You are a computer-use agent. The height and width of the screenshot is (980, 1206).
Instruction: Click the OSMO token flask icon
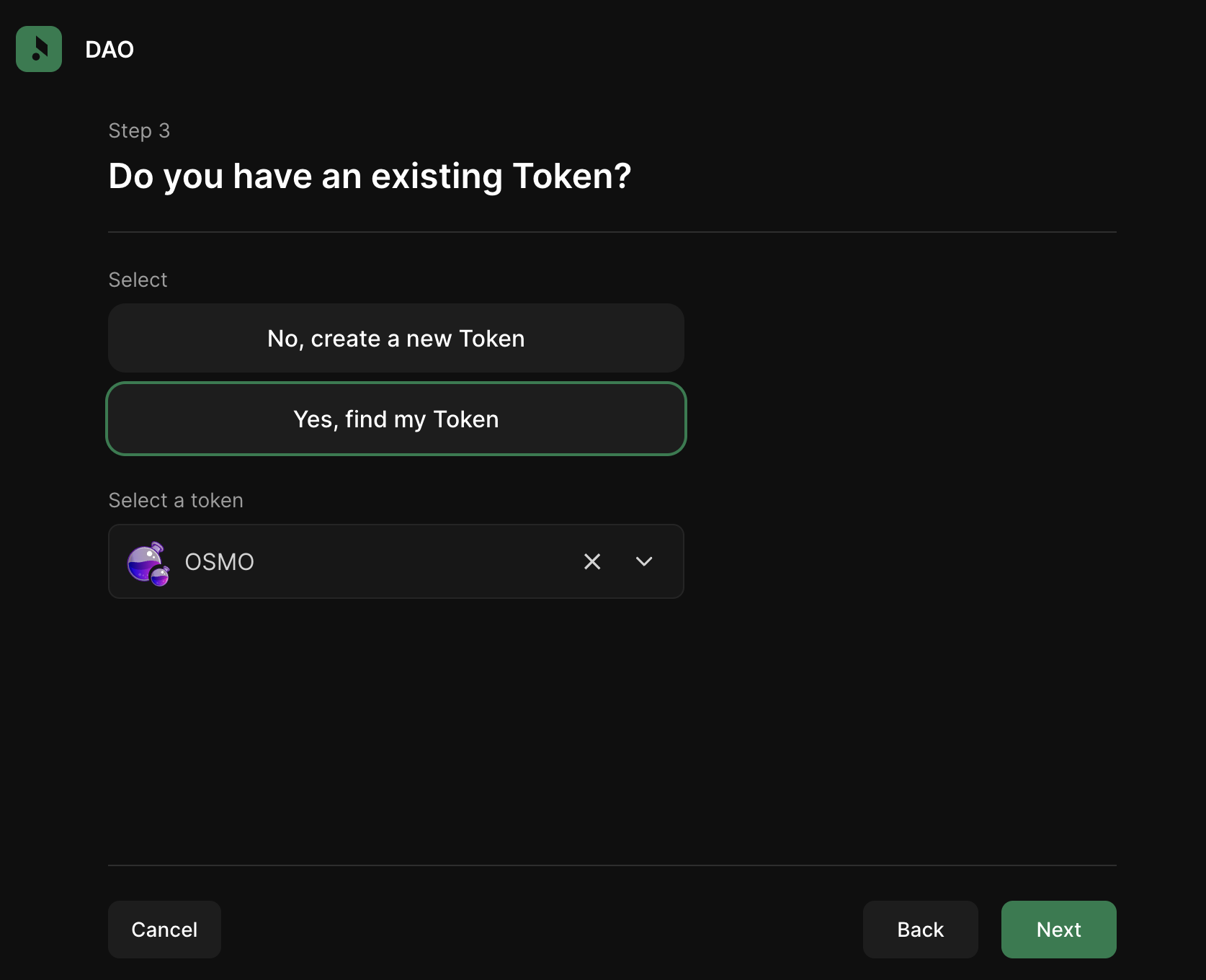click(x=148, y=563)
